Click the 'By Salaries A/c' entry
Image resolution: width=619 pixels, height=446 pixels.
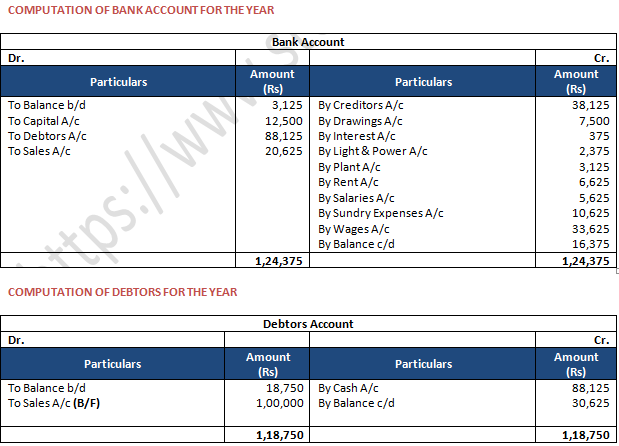pos(355,198)
